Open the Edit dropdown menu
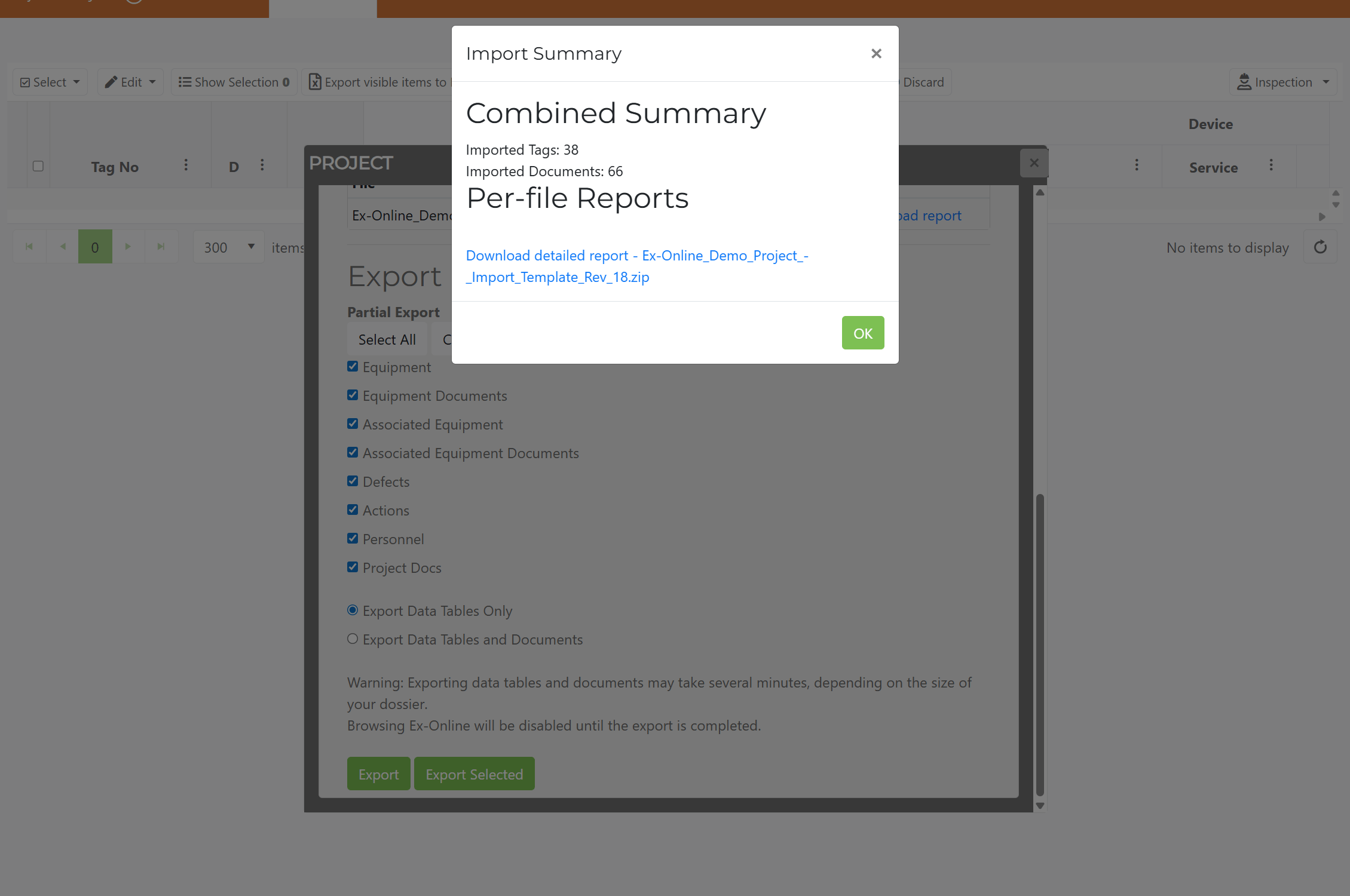 click(x=130, y=82)
